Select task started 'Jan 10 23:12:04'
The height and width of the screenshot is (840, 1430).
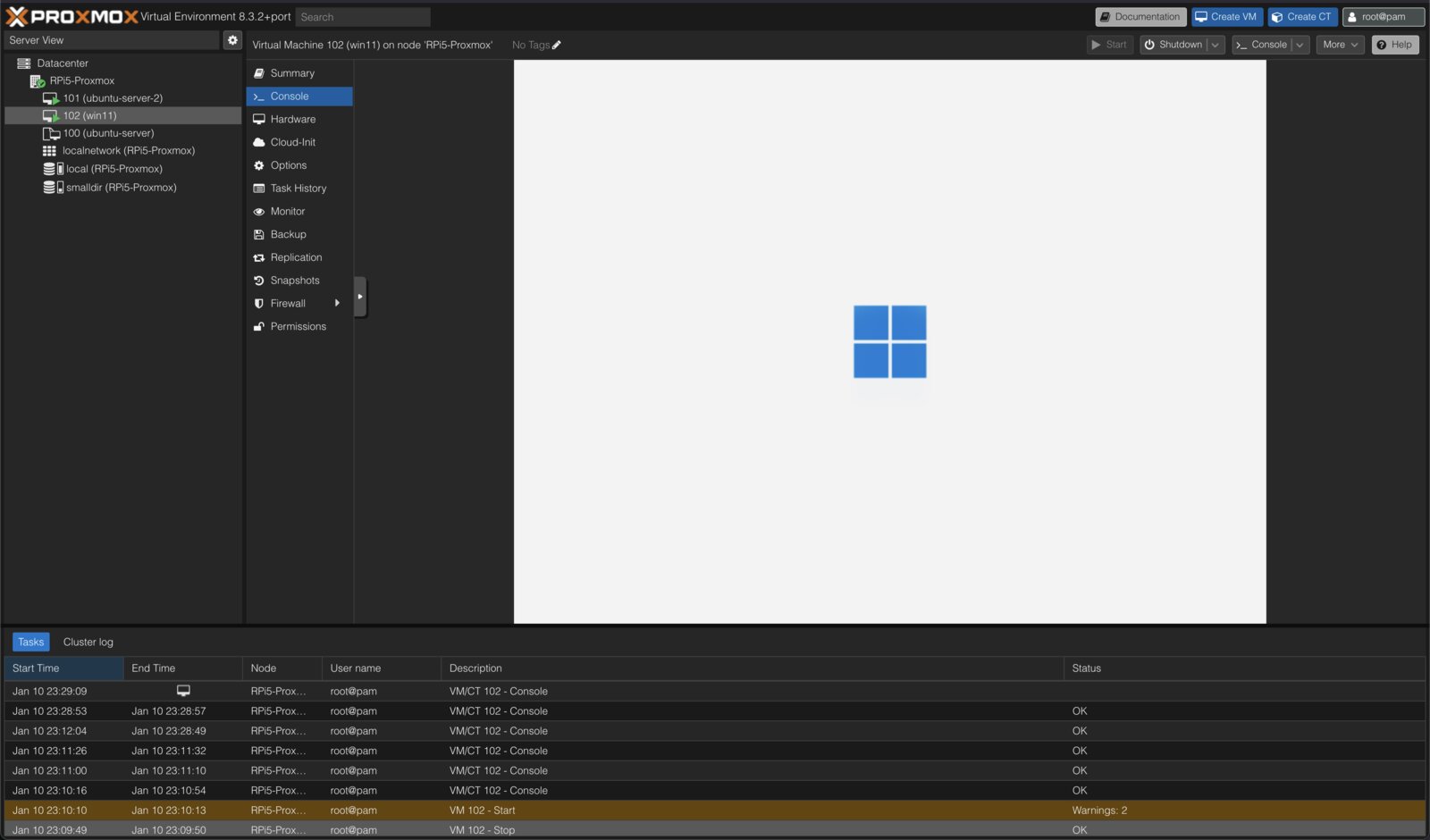[714, 731]
